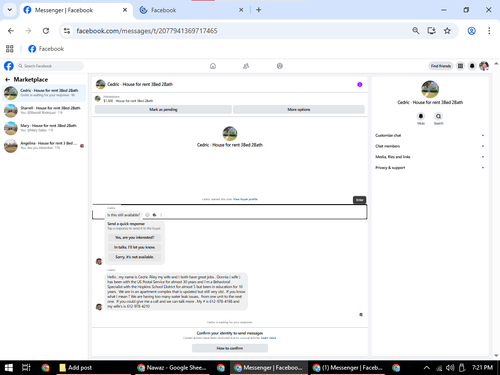Screen dimensions: 500x375
Task: Open the Chrome profile icon
Action: coord(471,31)
